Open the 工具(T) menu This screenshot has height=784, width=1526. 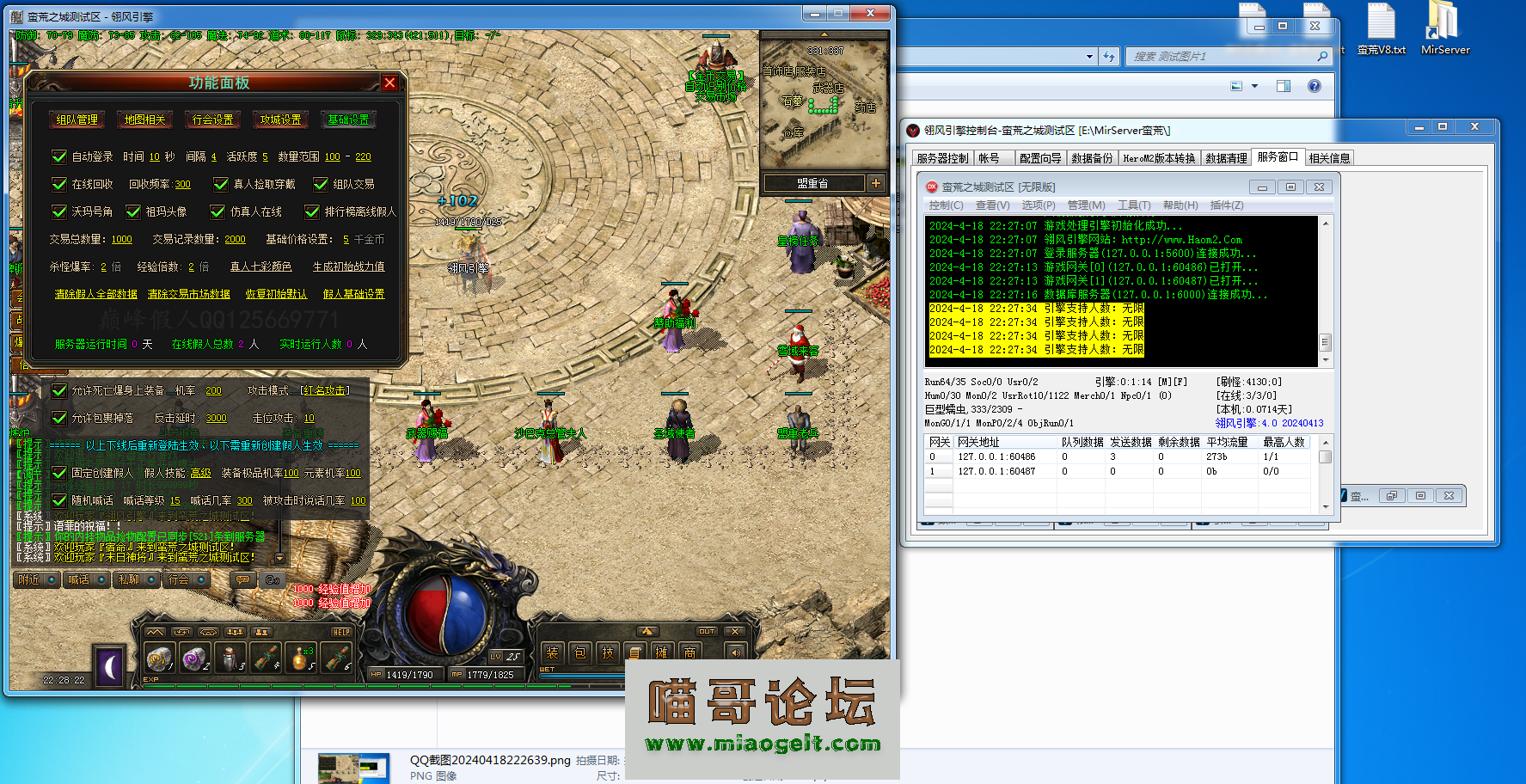1134,205
